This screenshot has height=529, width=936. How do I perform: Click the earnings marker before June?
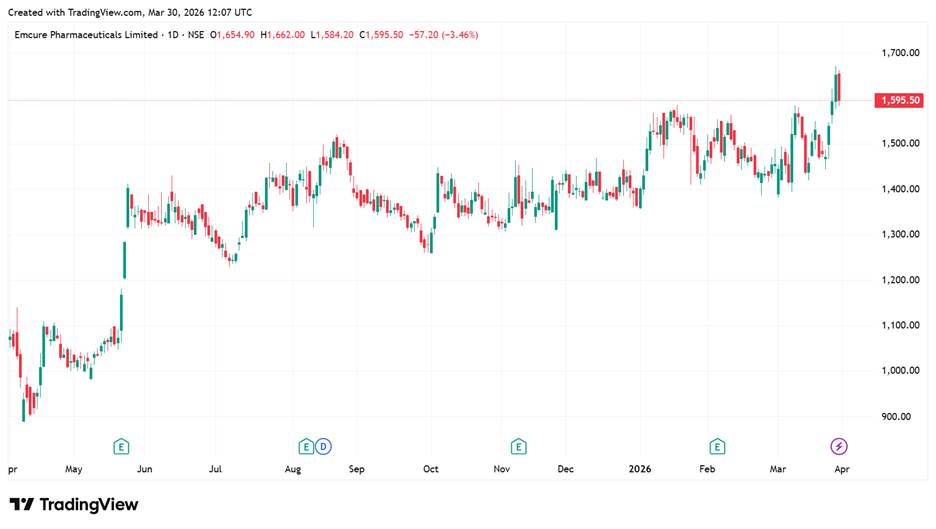click(121, 445)
